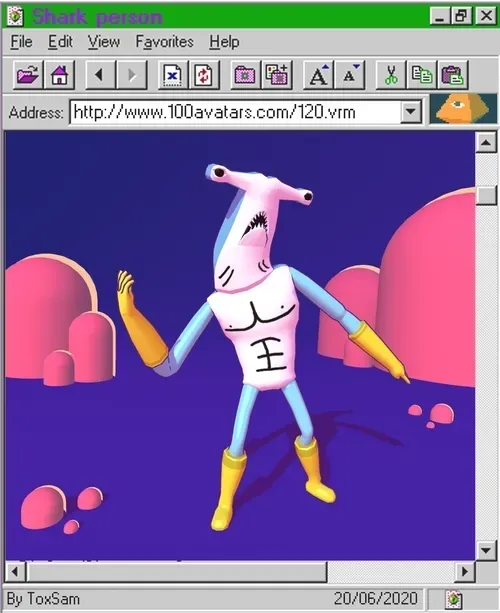Open the View menu
This screenshot has height=613, width=500.
pos(104,42)
